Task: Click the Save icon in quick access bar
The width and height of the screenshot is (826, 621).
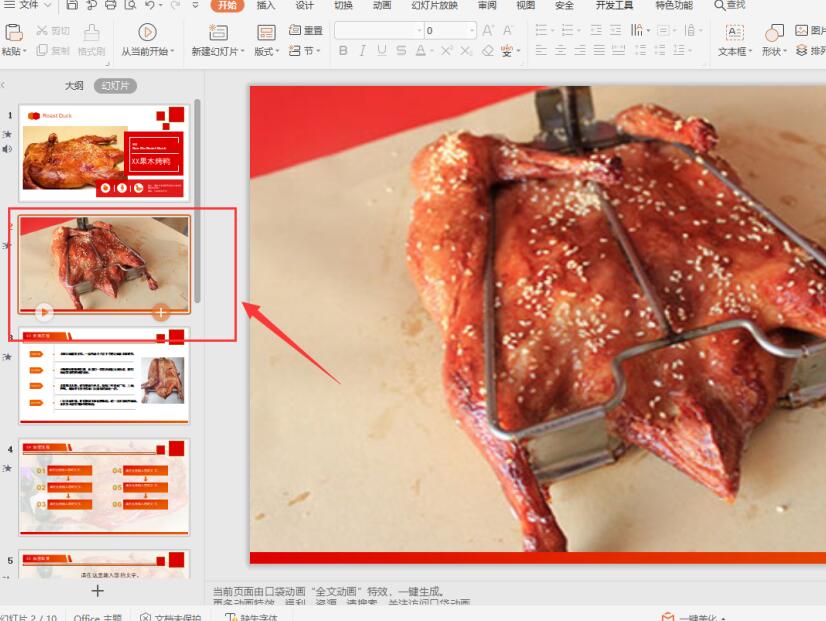Action: click(x=72, y=5)
